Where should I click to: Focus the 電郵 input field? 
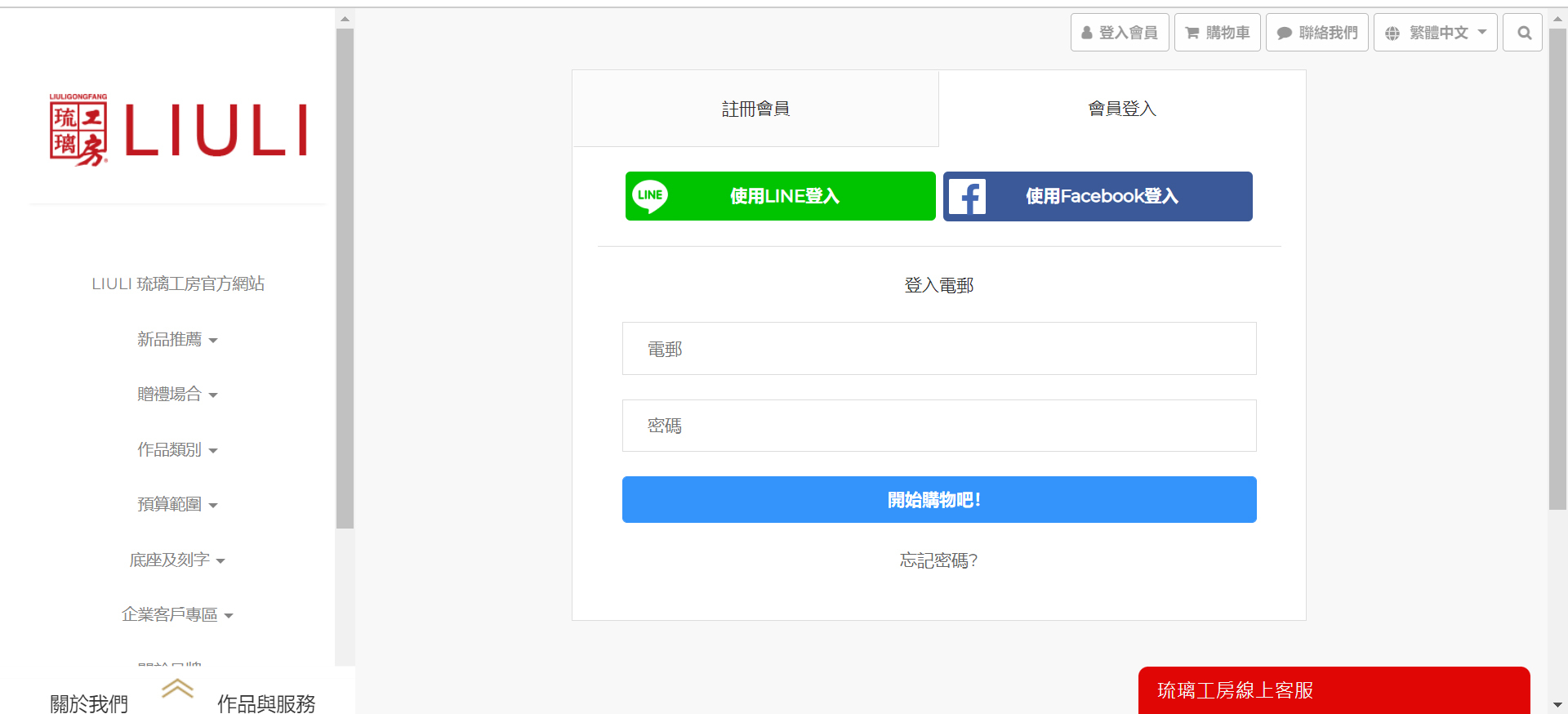click(x=939, y=349)
